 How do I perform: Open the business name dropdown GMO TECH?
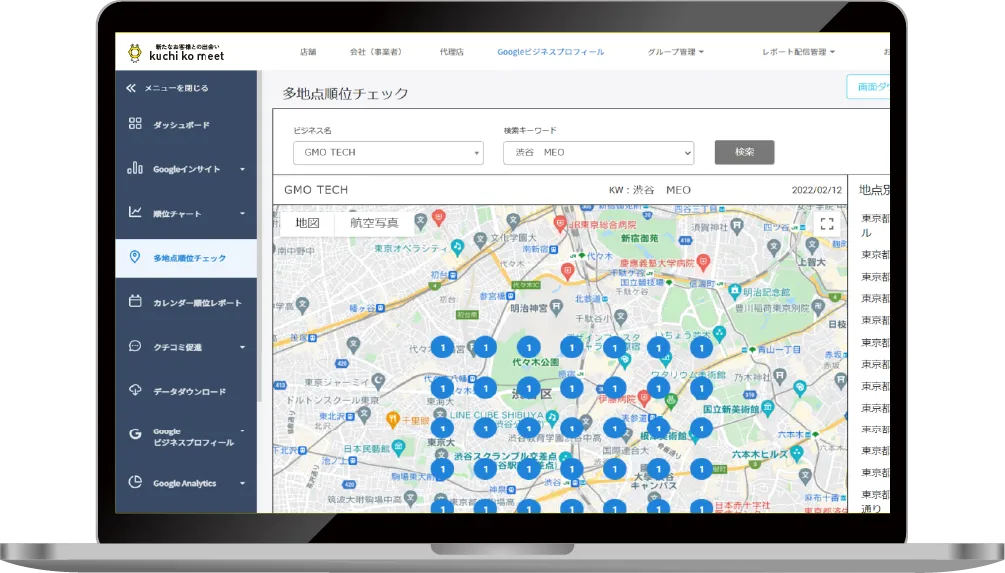pos(388,153)
